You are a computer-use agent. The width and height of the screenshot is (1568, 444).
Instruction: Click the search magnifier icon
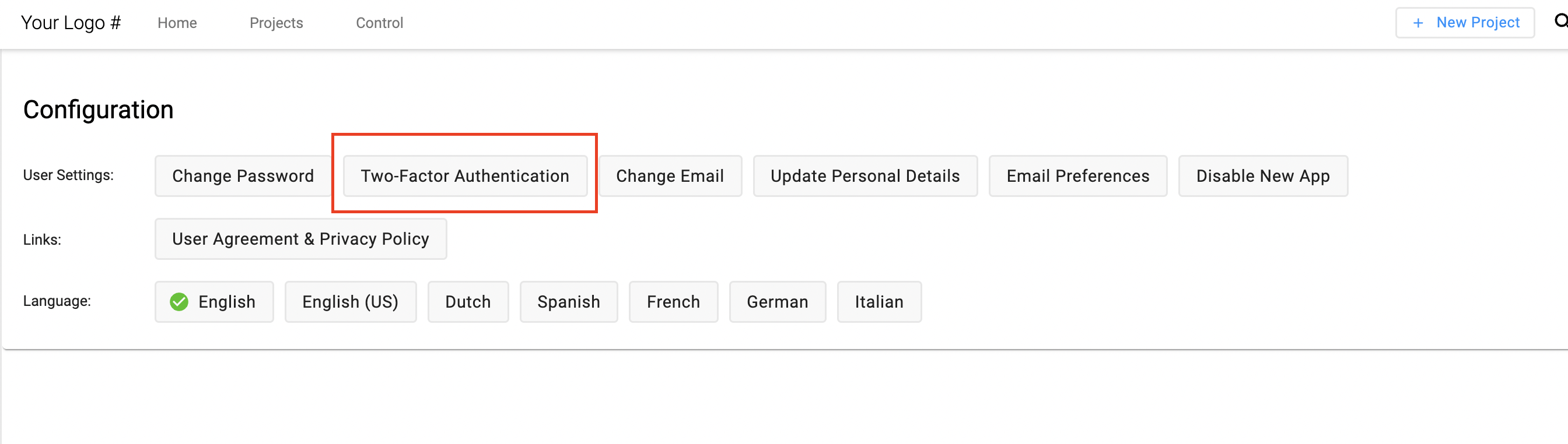(x=1562, y=22)
